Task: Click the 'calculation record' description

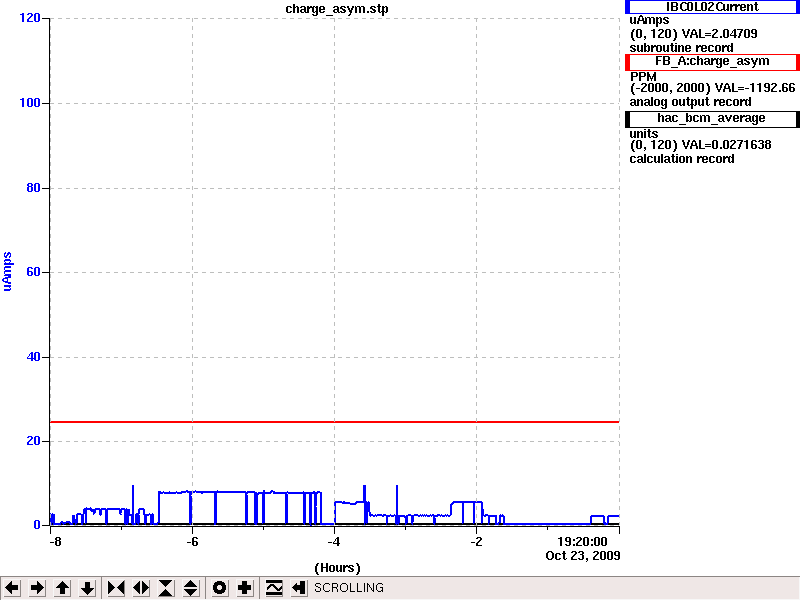Action: pos(682,159)
